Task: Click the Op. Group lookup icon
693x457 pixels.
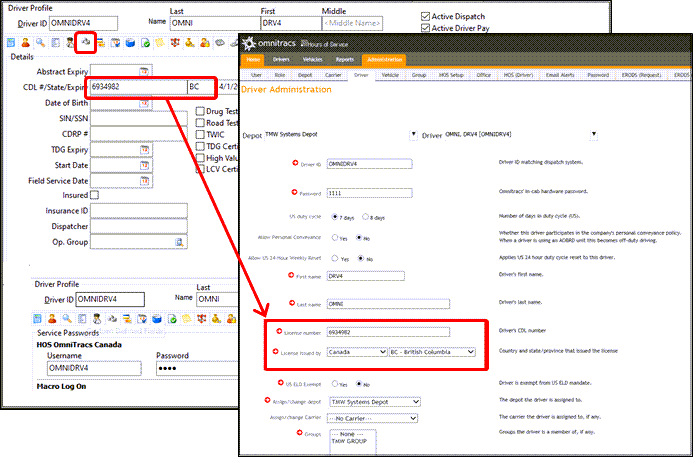Action: coord(180,242)
